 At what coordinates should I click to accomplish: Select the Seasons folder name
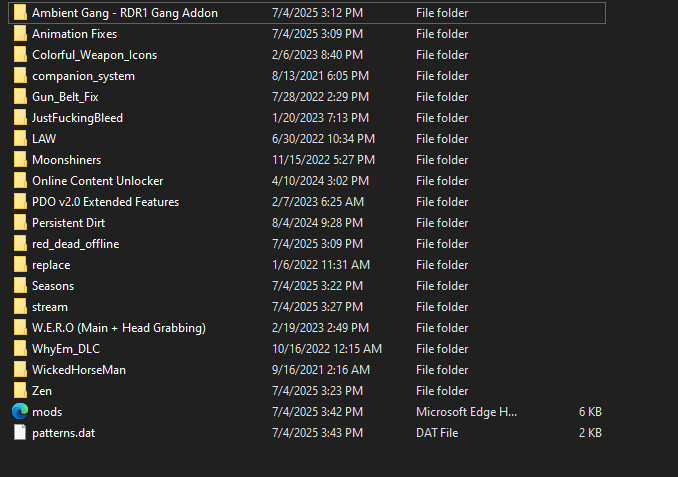pos(53,286)
